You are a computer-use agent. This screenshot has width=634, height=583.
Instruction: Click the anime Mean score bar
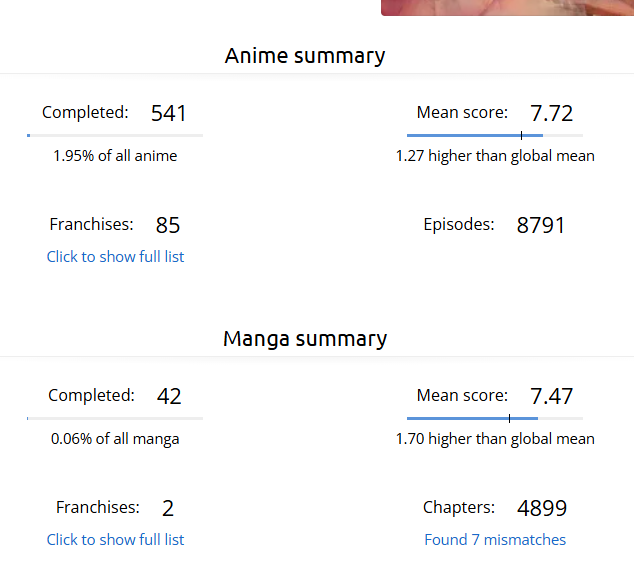495,135
